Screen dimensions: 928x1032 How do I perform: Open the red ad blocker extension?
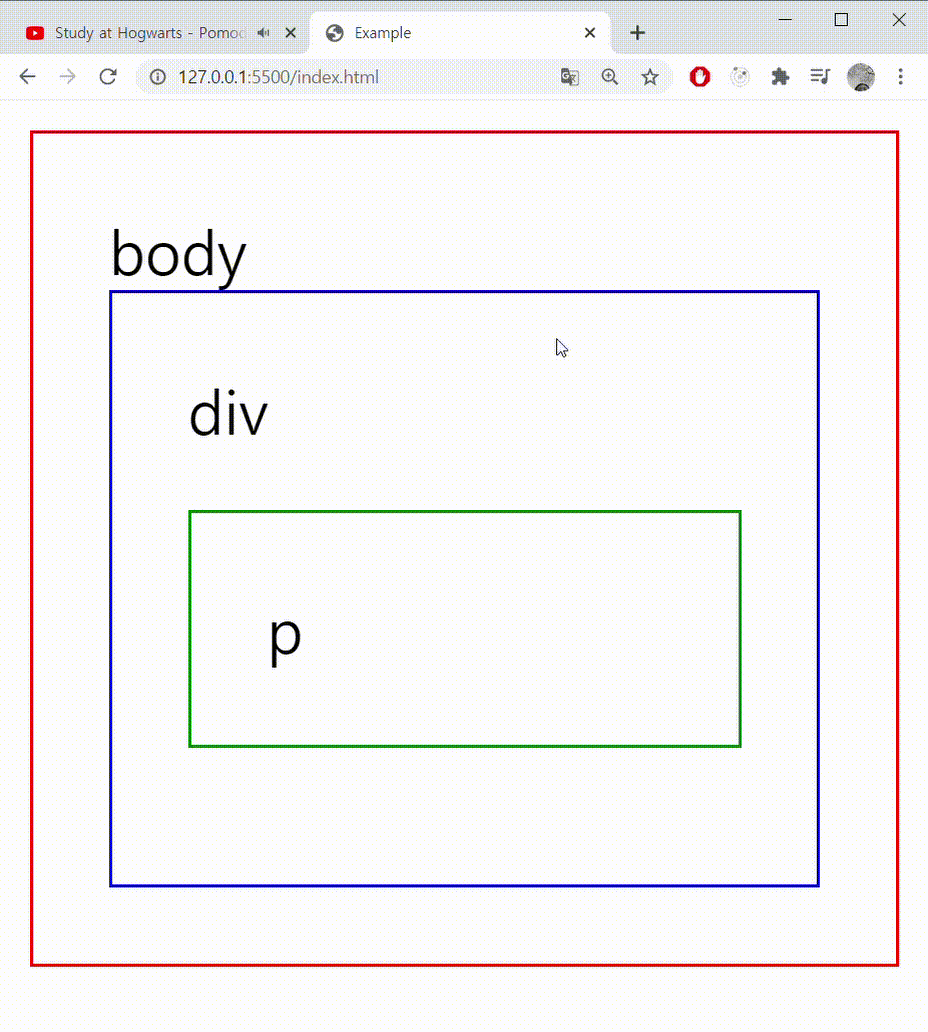point(700,77)
